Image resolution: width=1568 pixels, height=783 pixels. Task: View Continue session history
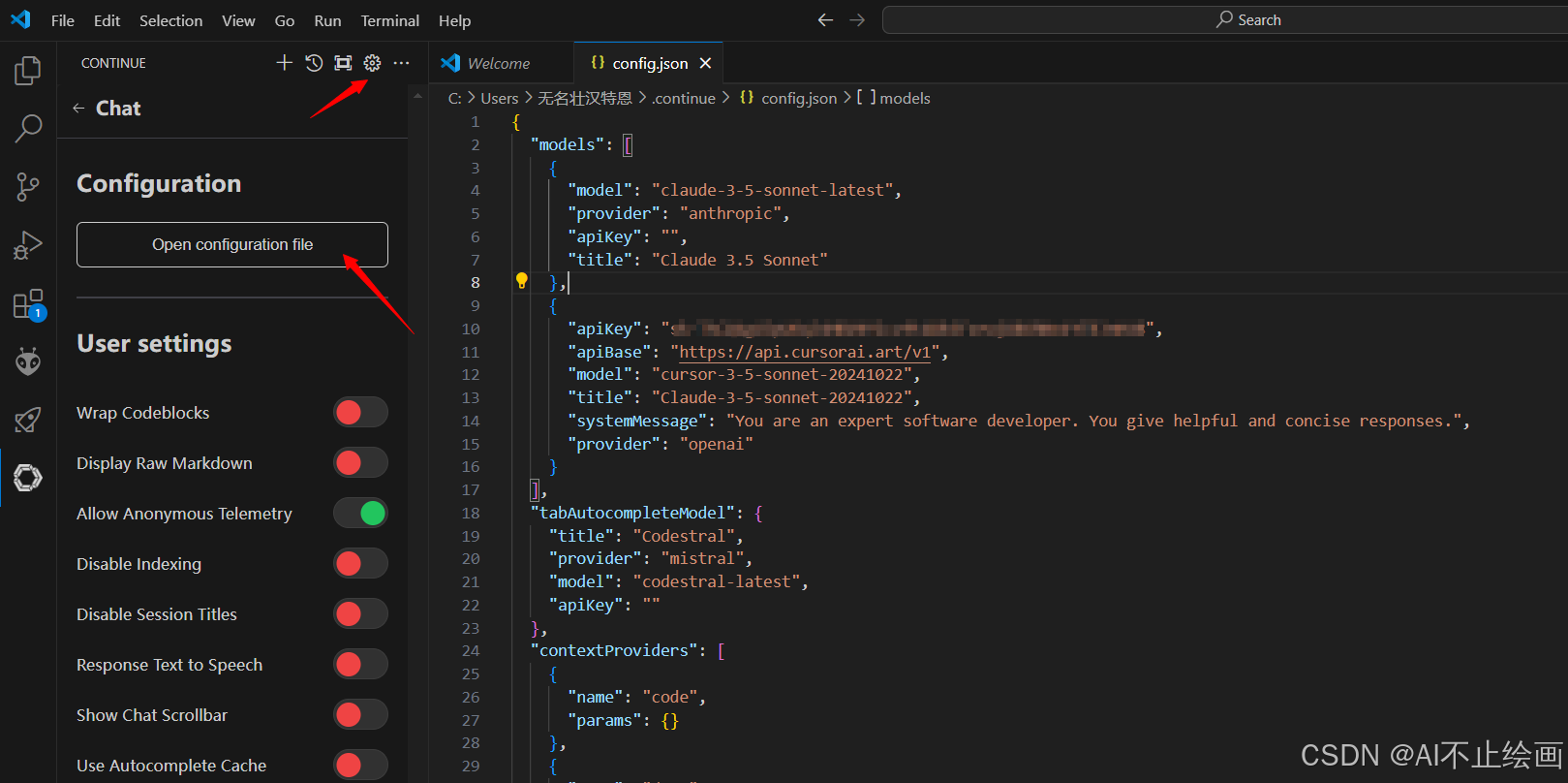pyautogui.click(x=314, y=63)
